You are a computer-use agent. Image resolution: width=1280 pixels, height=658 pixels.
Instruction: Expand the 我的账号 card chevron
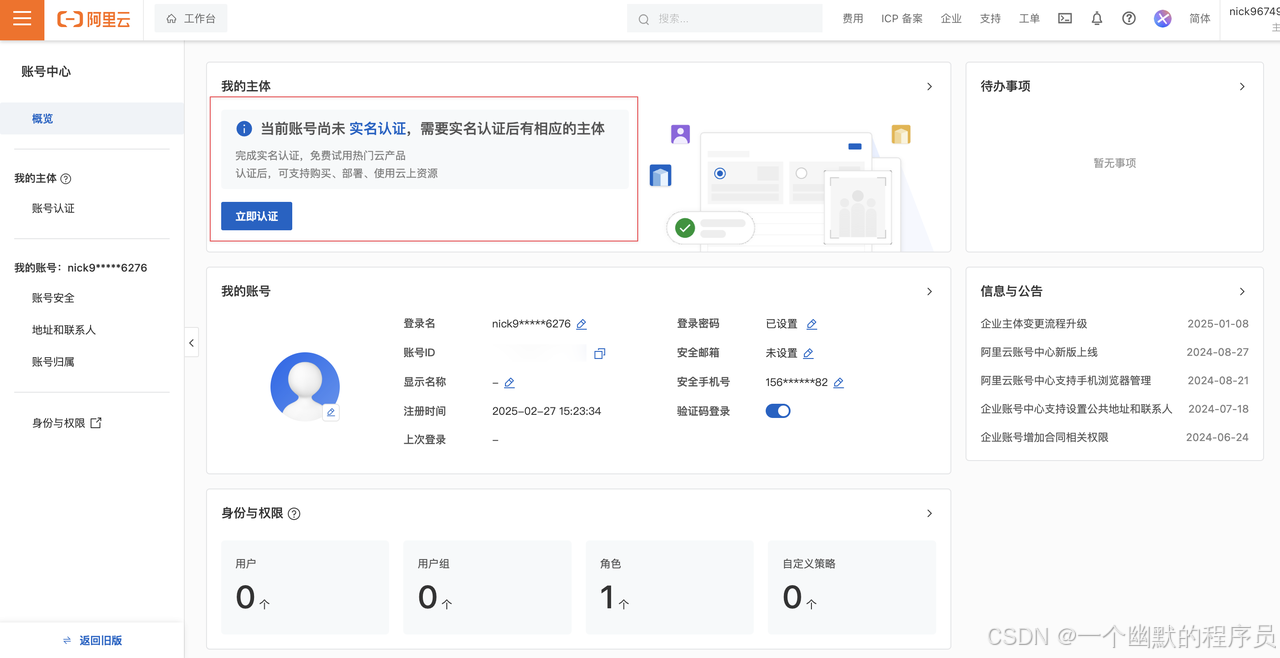pos(929,292)
